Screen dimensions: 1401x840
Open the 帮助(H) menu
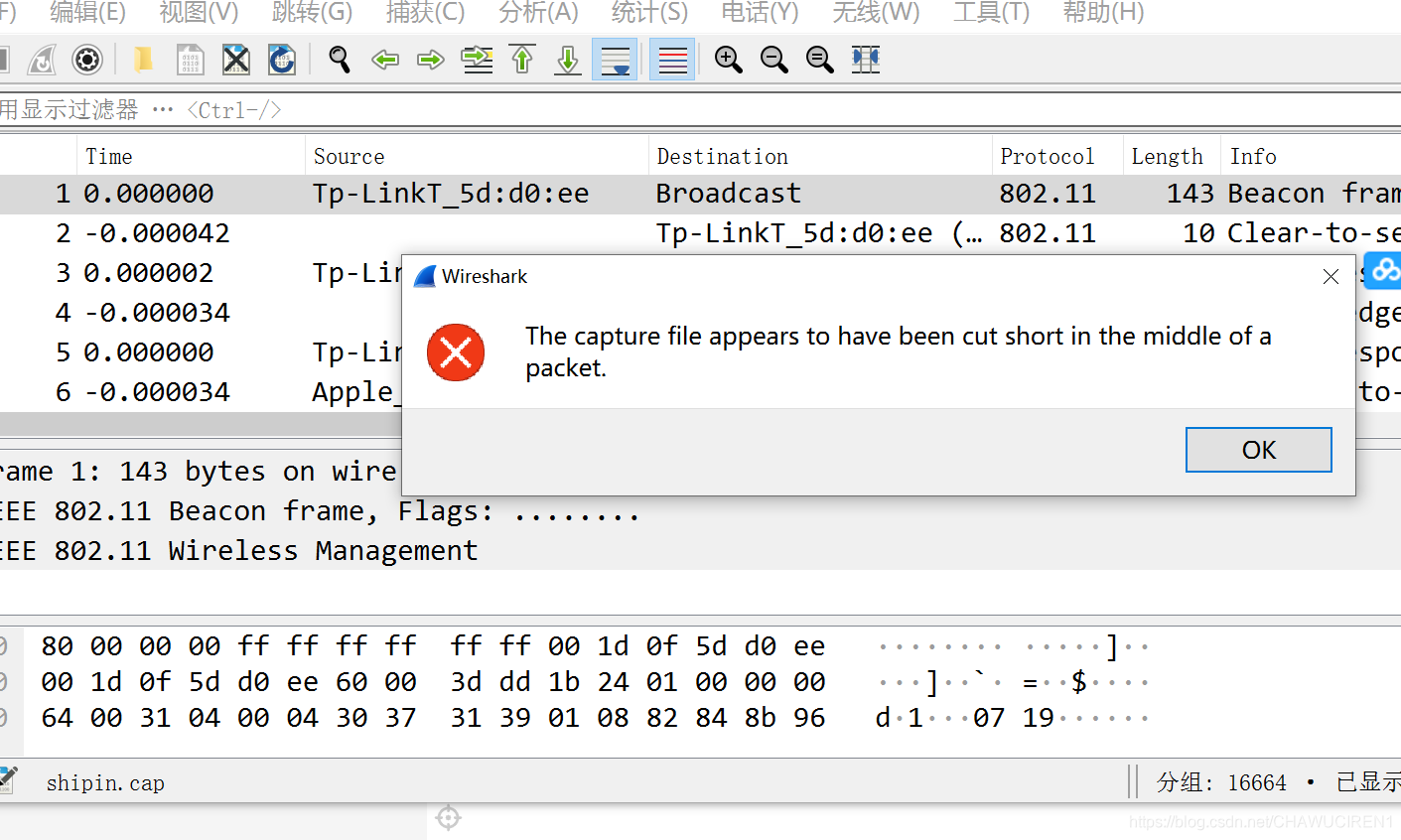pos(1103,13)
